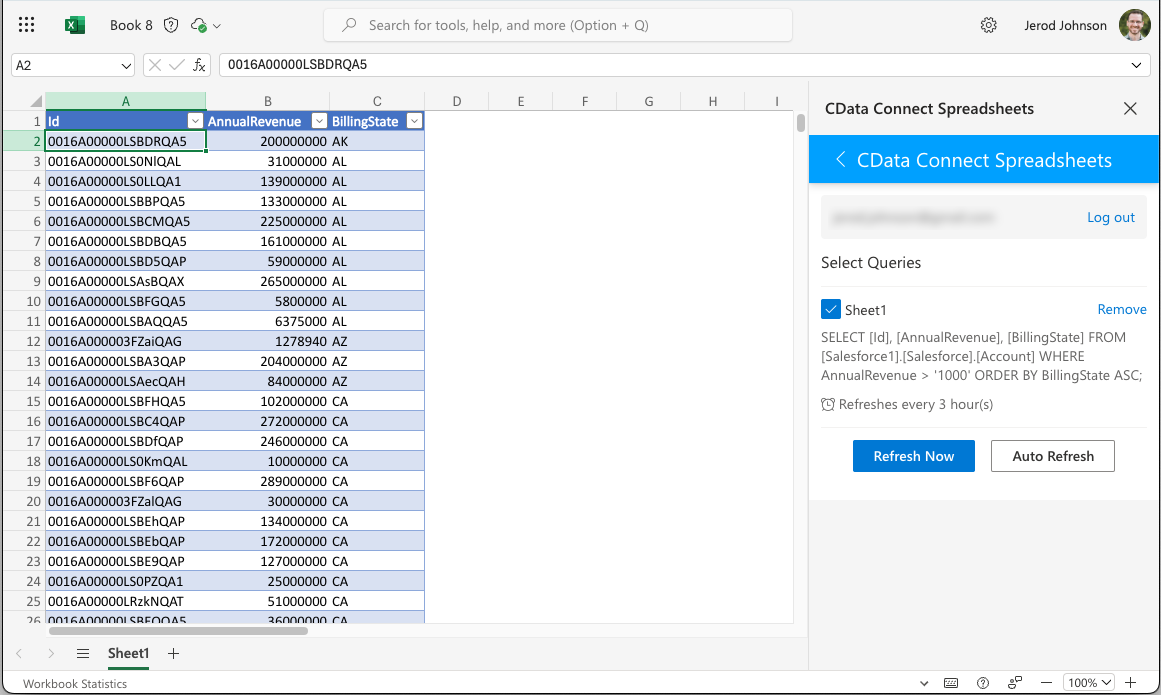Open the AnnualRevenue column filter dropdown
The width and height of the screenshot is (1161, 695).
click(x=318, y=121)
